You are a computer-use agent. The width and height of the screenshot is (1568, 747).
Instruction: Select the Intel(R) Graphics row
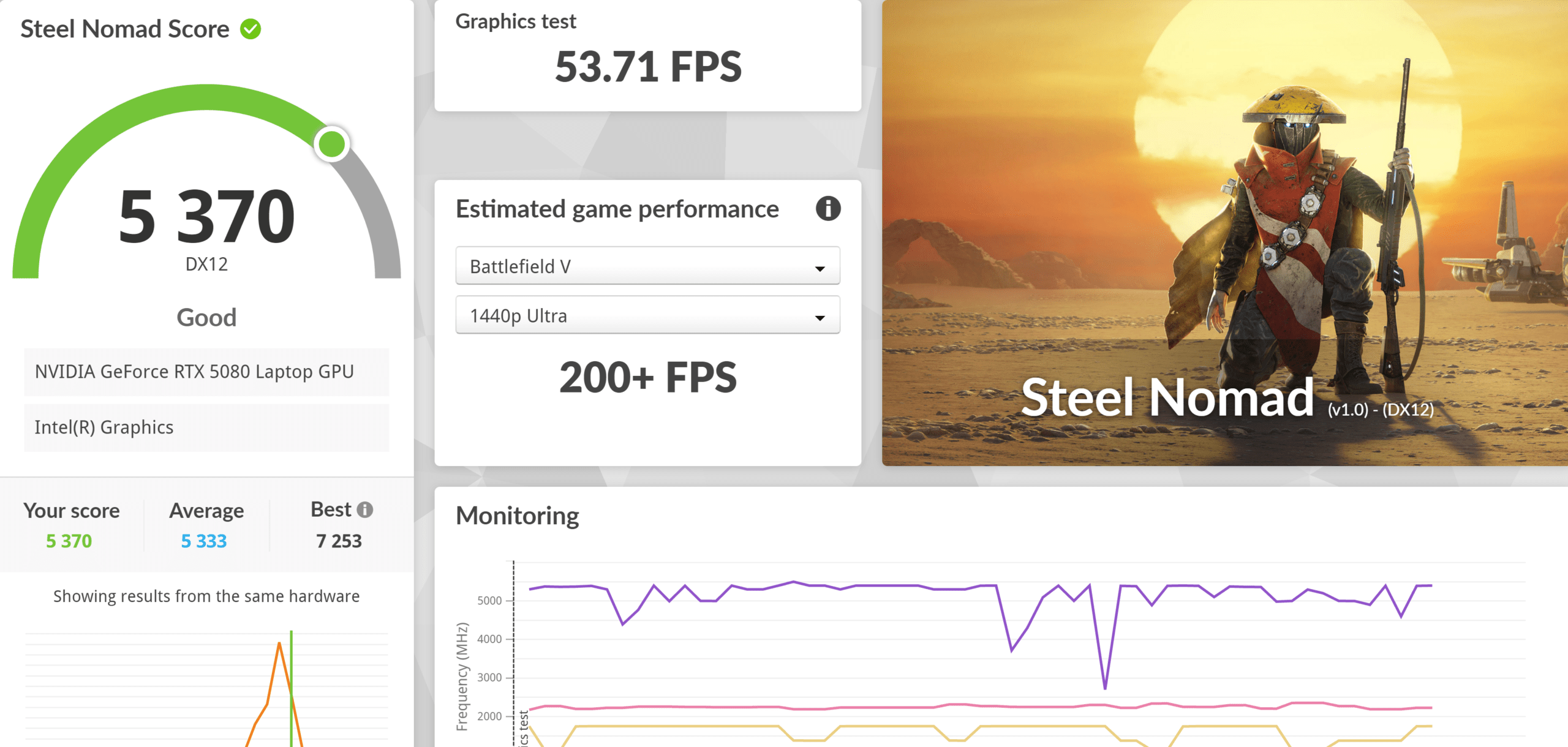(x=206, y=427)
